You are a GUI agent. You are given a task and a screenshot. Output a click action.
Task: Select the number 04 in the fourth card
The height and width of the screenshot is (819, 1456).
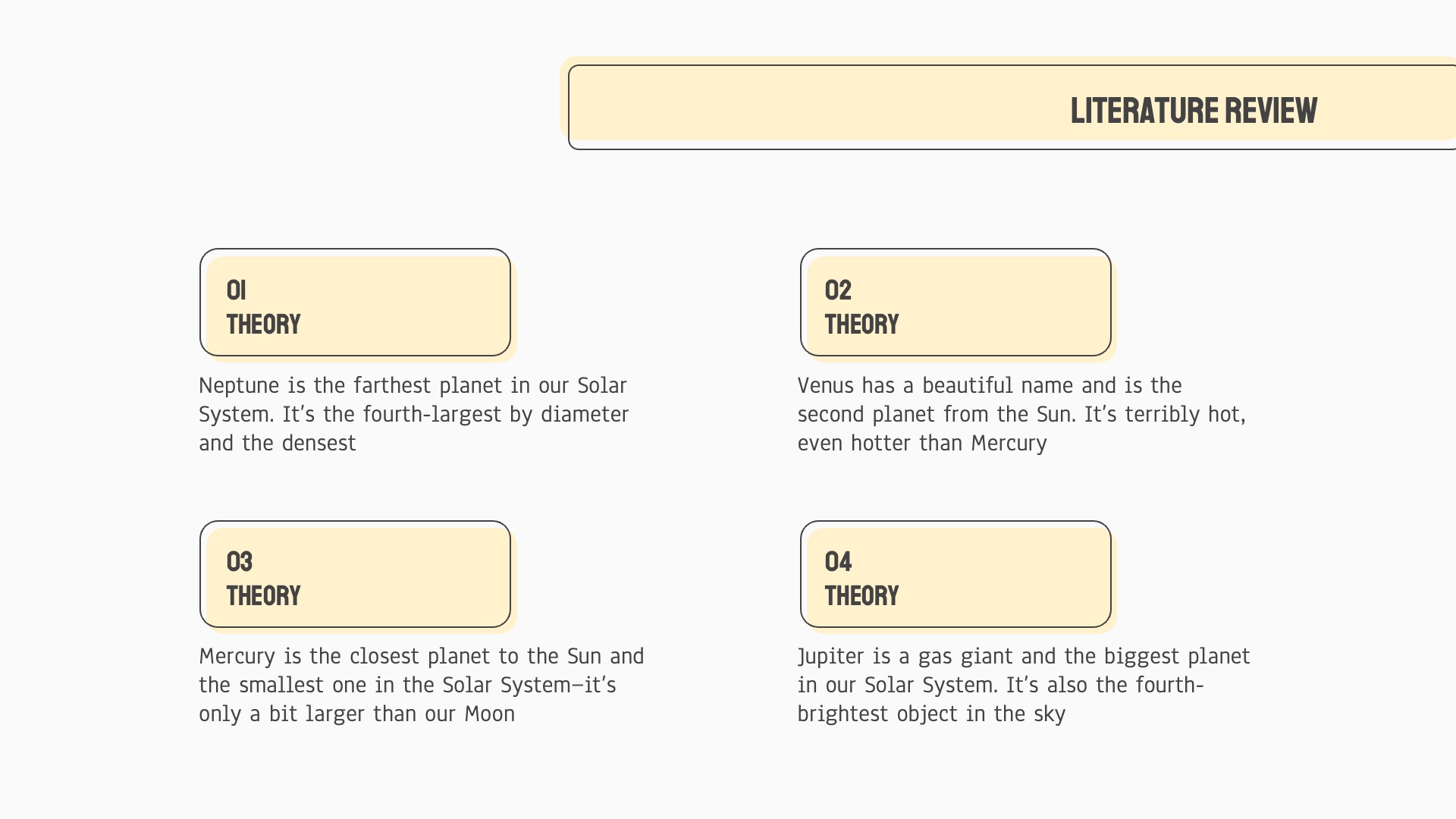(838, 561)
